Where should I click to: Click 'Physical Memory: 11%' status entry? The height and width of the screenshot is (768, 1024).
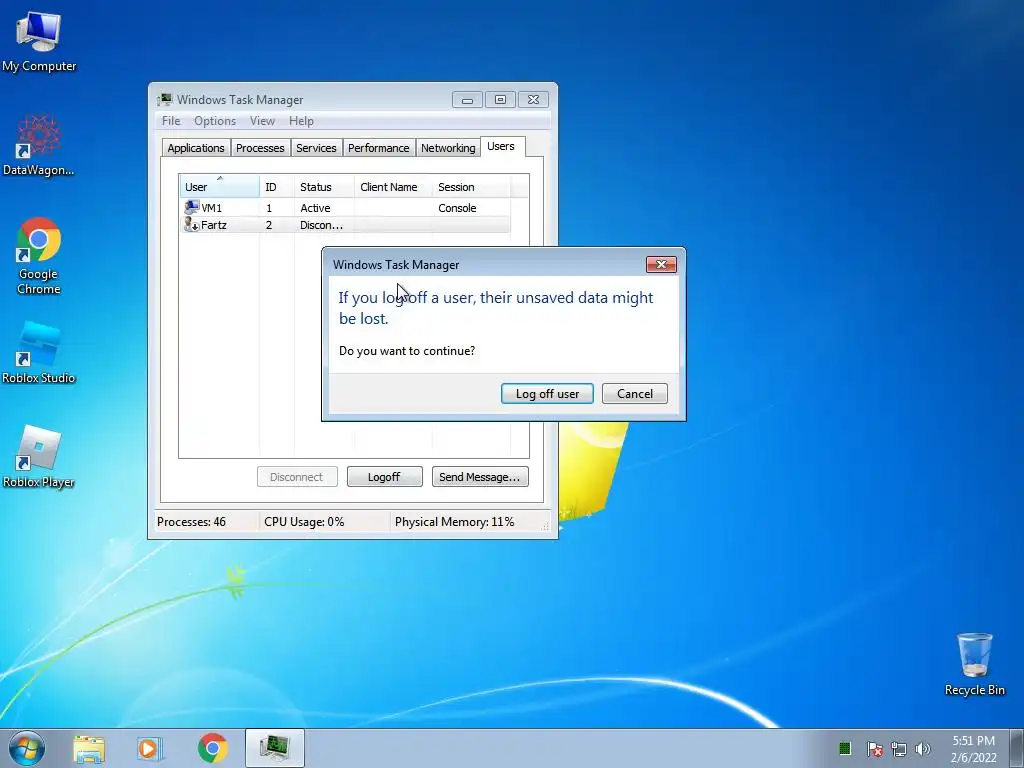click(x=455, y=522)
